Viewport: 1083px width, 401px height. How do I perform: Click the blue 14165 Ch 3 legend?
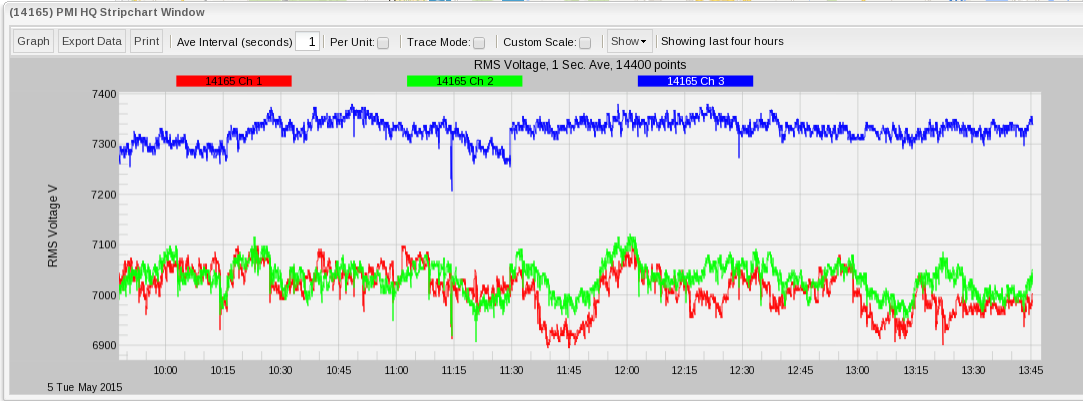point(695,81)
